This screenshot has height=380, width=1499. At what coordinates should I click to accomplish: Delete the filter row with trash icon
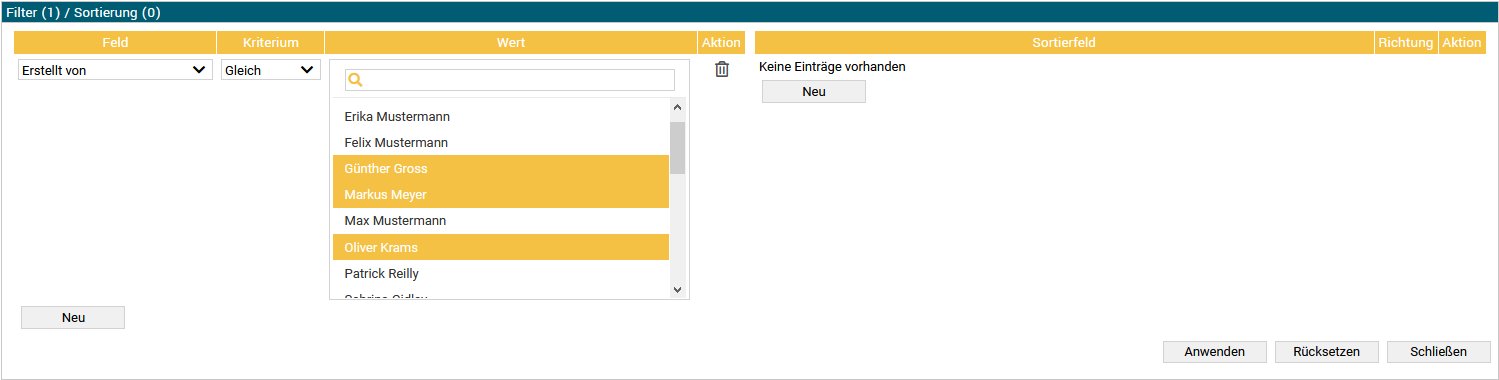[722, 70]
